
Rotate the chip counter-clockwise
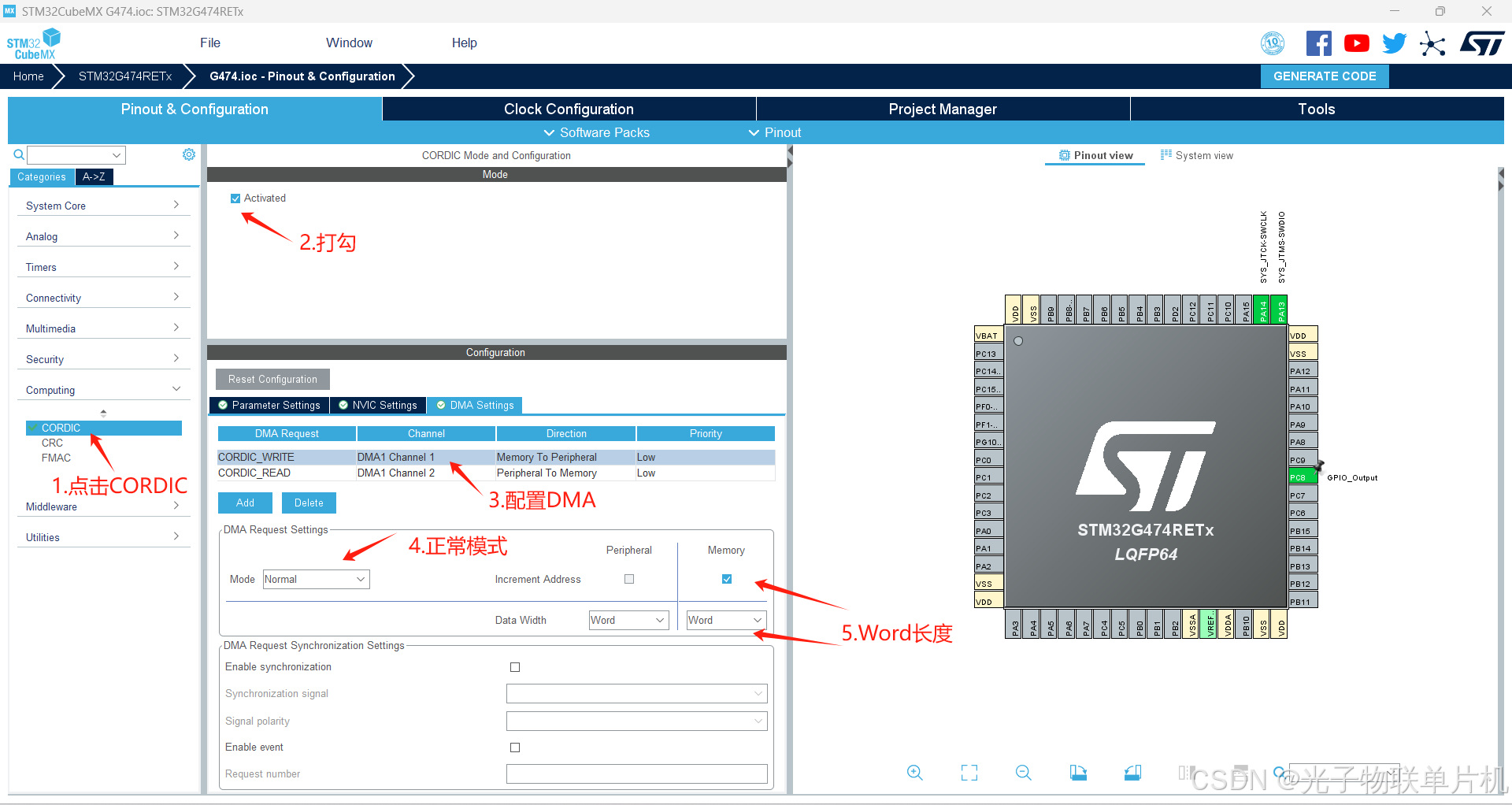tap(1132, 773)
